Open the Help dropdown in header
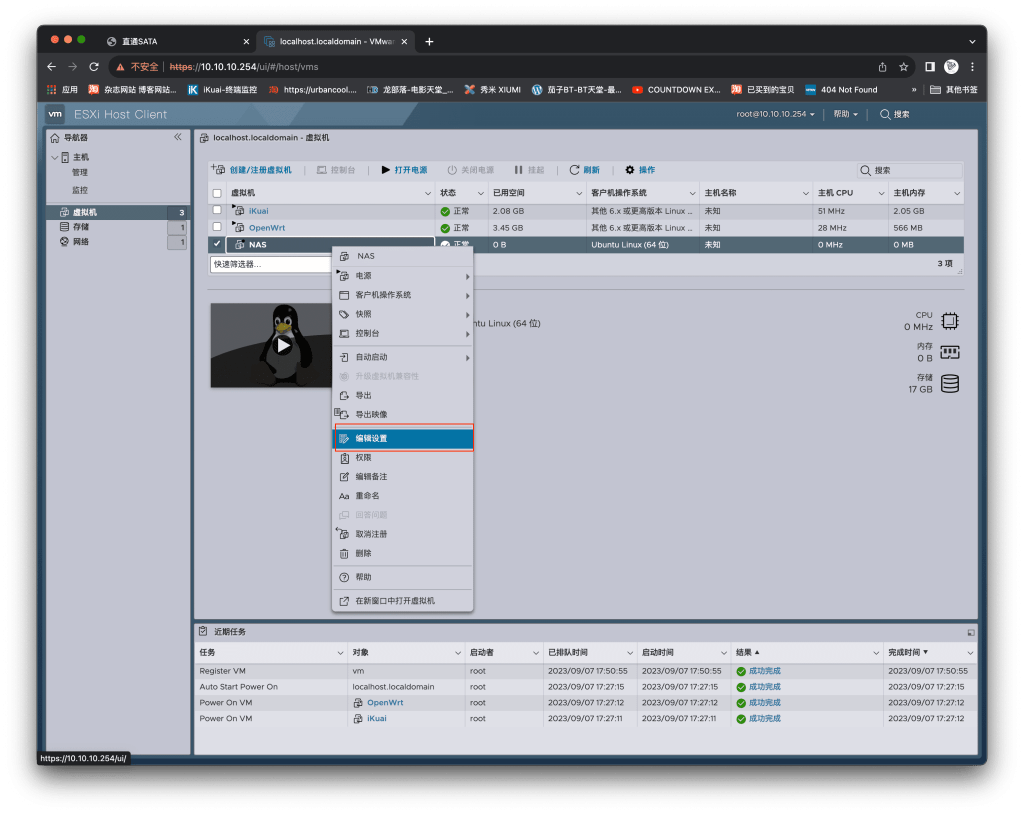This screenshot has width=1024, height=814. pos(846,114)
